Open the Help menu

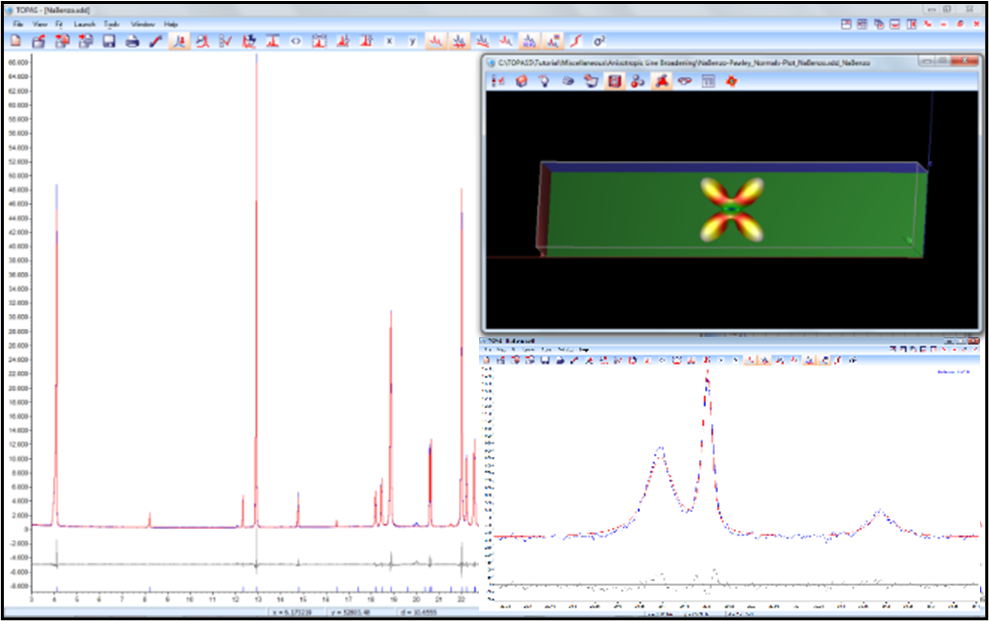[171, 23]
